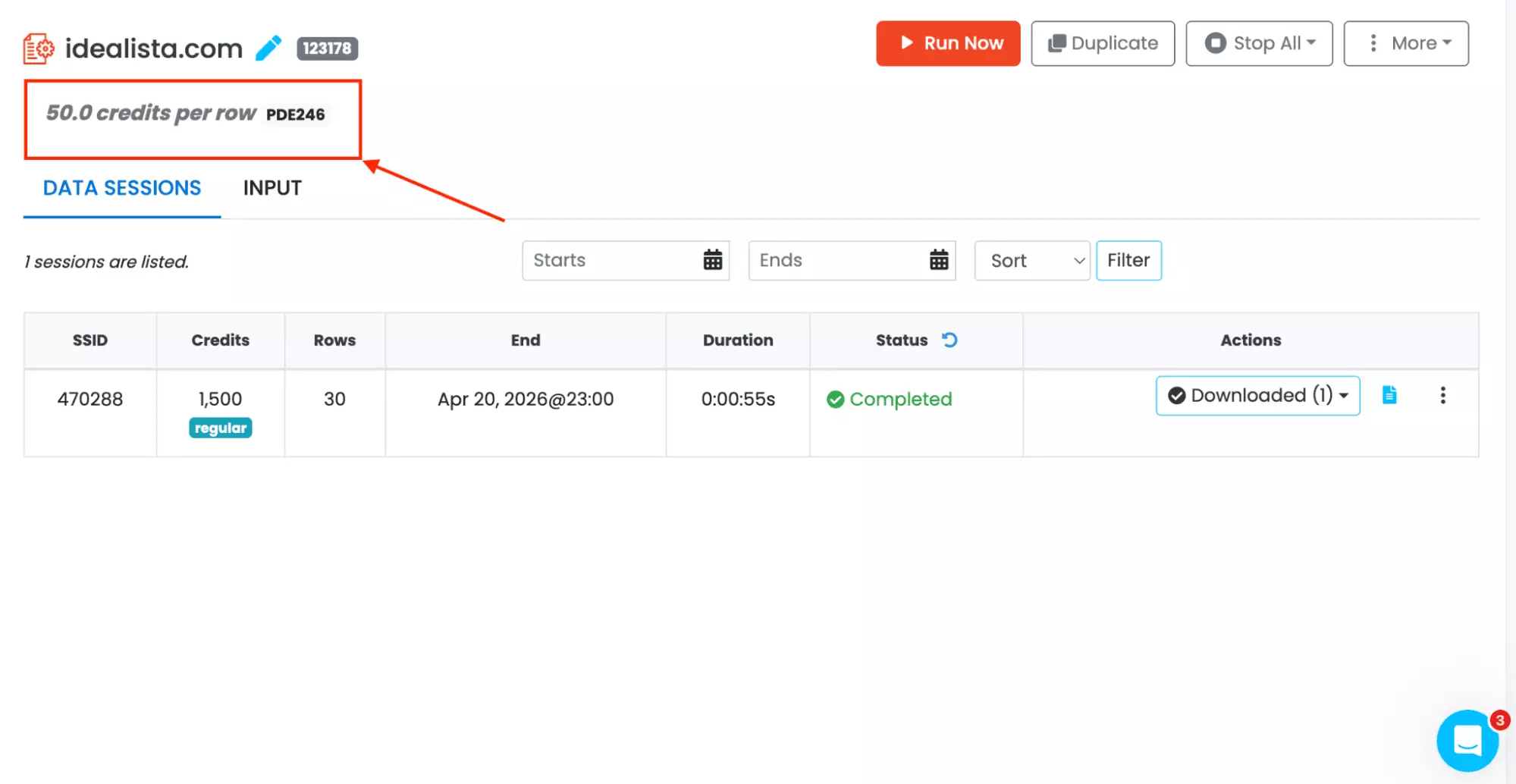Open the session report document icon
The width and height of the screenshot is (1516, 784).
point(1389,395)
